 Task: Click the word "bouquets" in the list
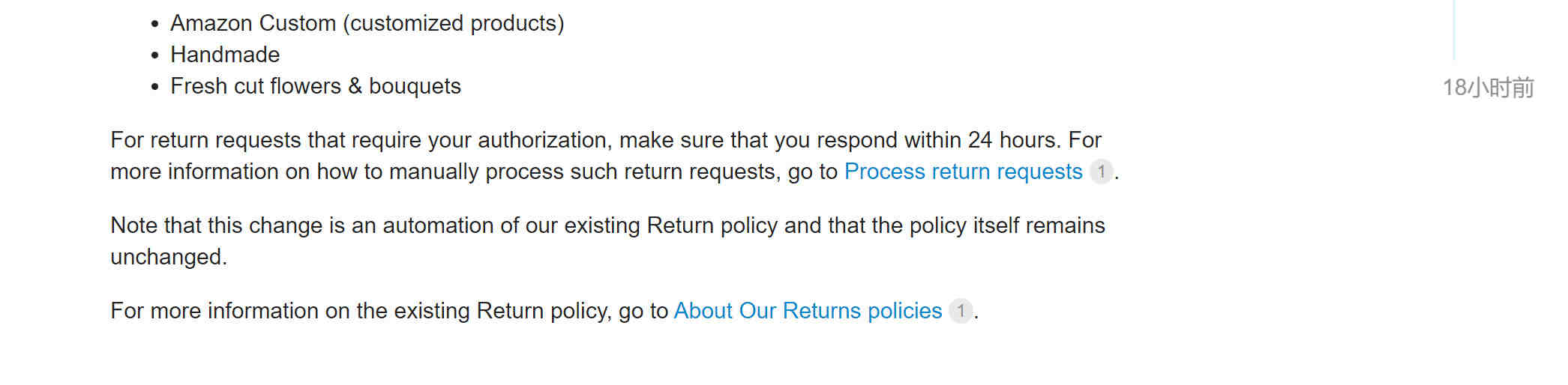pos(415,86)
